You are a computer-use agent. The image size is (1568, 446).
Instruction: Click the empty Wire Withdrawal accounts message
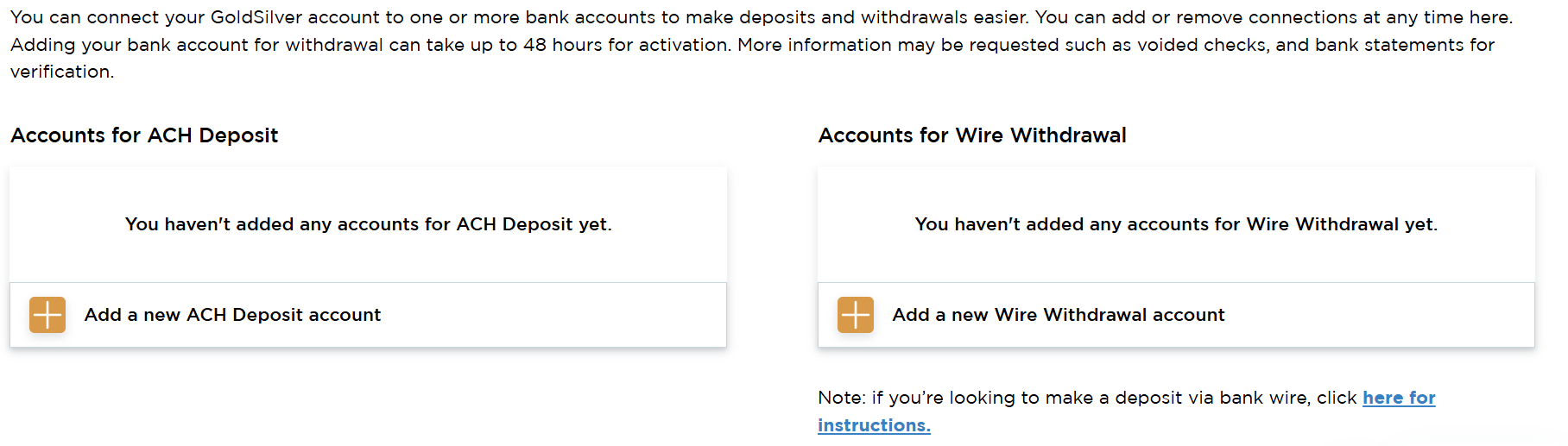point(1176,224)
